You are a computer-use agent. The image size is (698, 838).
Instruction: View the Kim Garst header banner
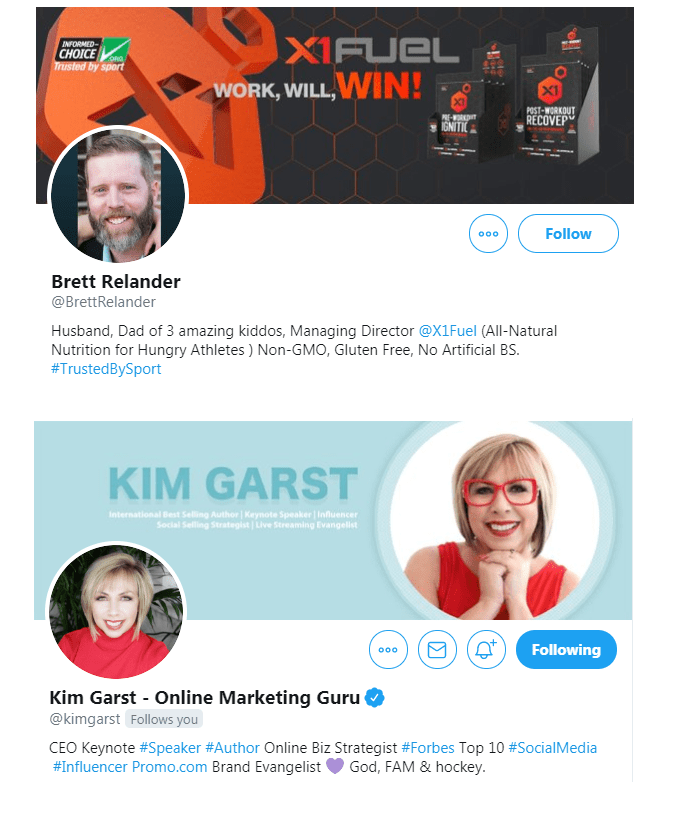[x=333, y=520]
